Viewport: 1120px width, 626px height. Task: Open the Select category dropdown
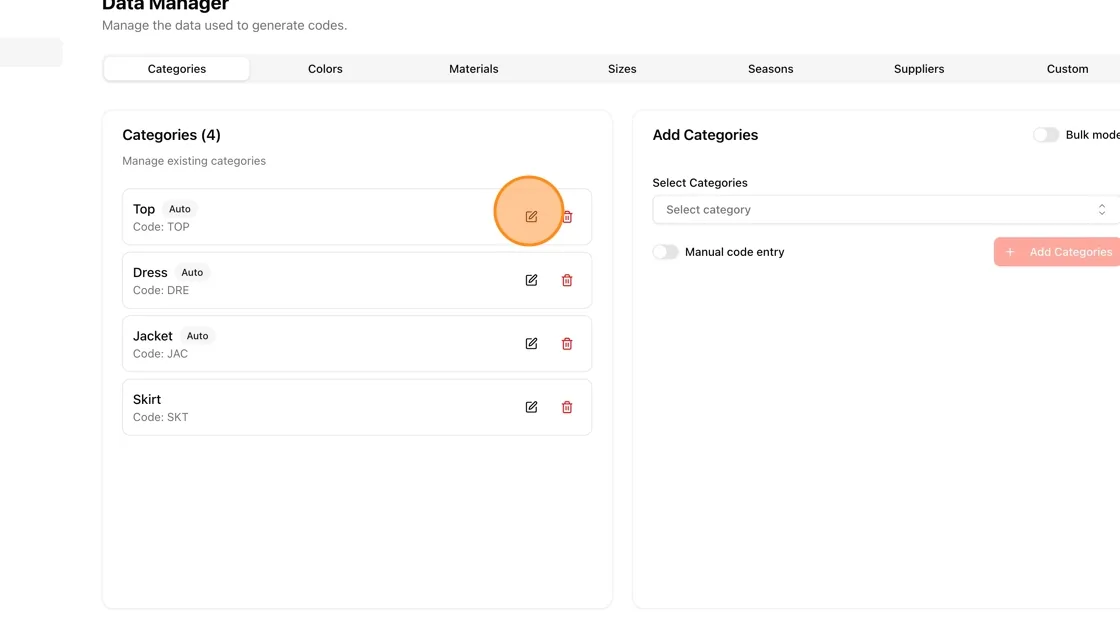(x=886, y=209)
